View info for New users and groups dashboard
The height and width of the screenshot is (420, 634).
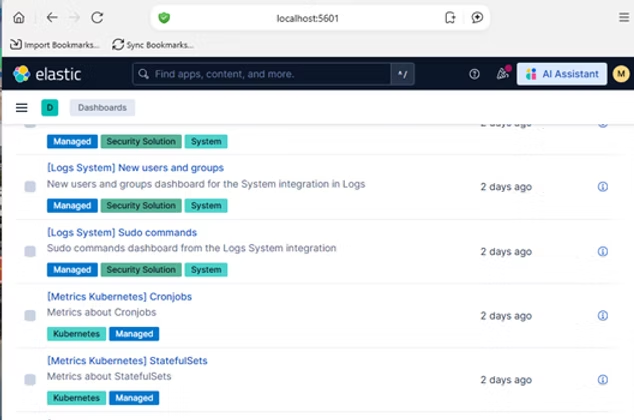[x=602, y=186]
